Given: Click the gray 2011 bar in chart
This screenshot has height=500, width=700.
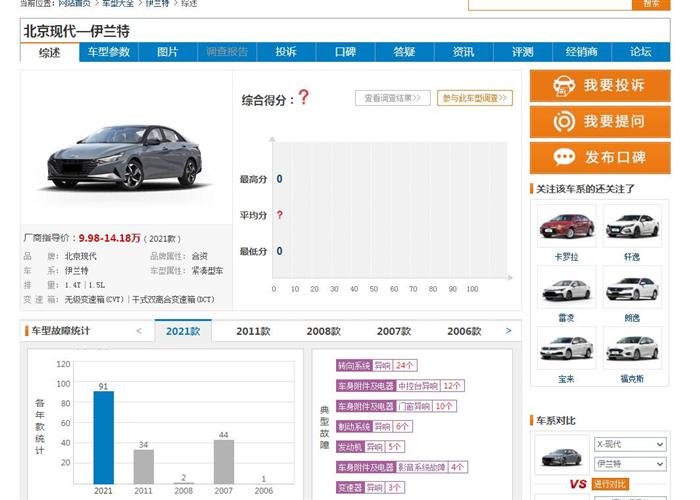Looking at the screenshot, I should pos(144,467).
